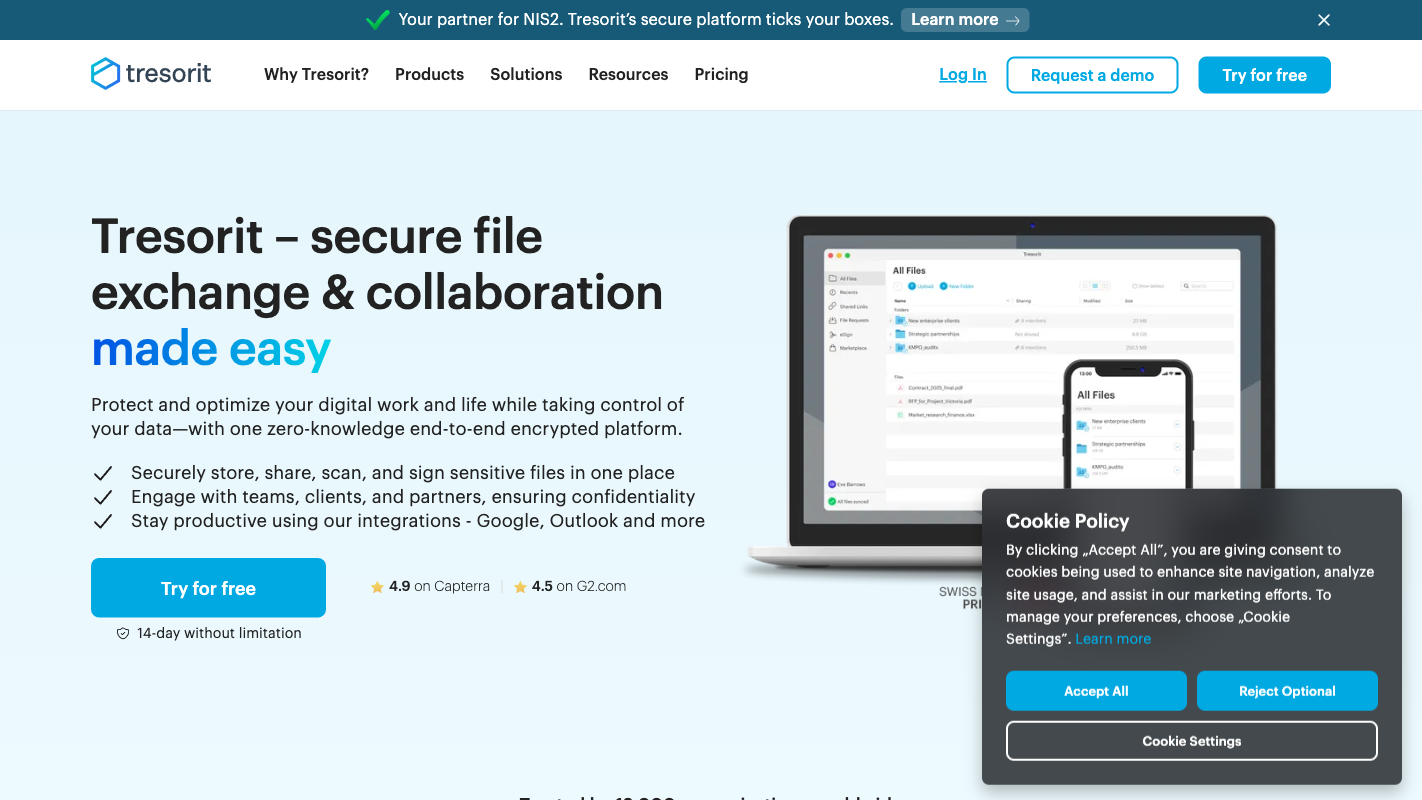Viewport: 1422px width, 800px height.
Task: Click Learn more in the NIS2 banner
Action: tap(965, 20)
